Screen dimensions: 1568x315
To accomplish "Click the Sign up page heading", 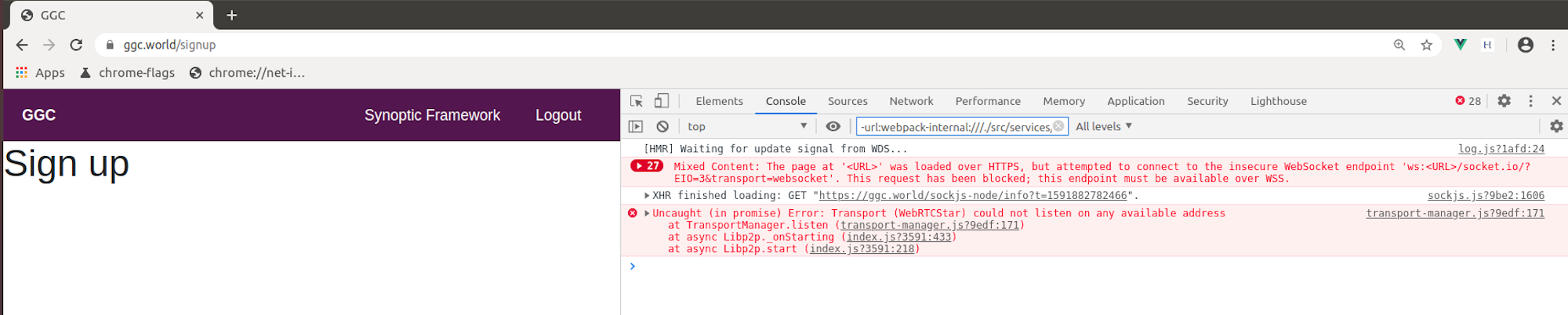I will (67, 165).
